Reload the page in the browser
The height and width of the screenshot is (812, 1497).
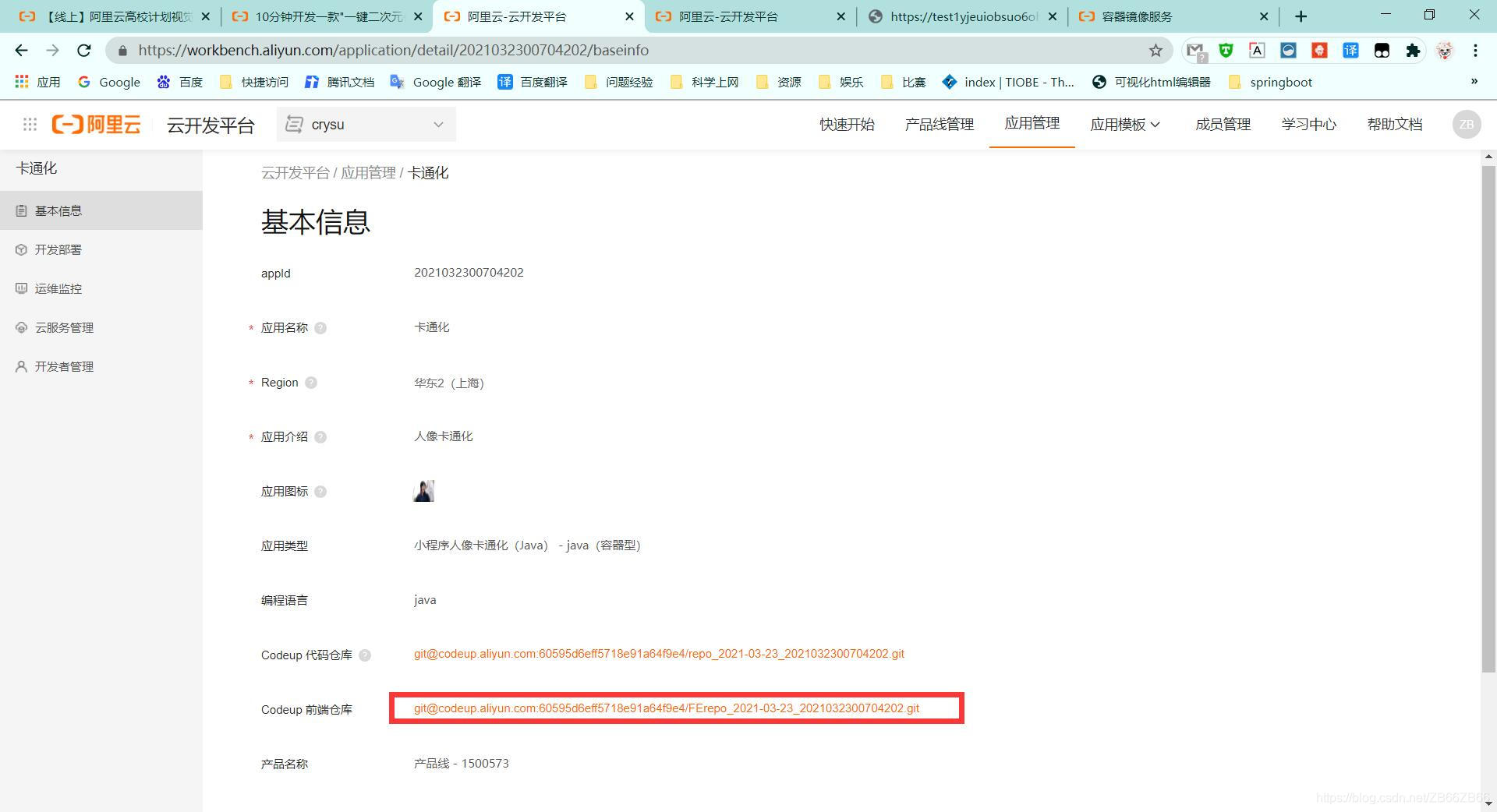pos(83,50)
